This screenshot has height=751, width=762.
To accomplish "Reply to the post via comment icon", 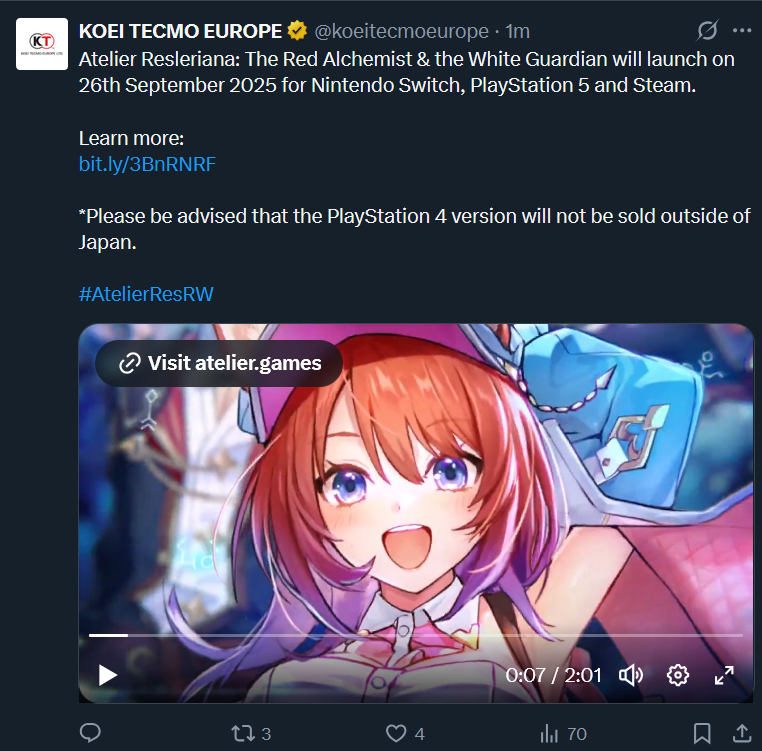I will [x=90, y=733].
